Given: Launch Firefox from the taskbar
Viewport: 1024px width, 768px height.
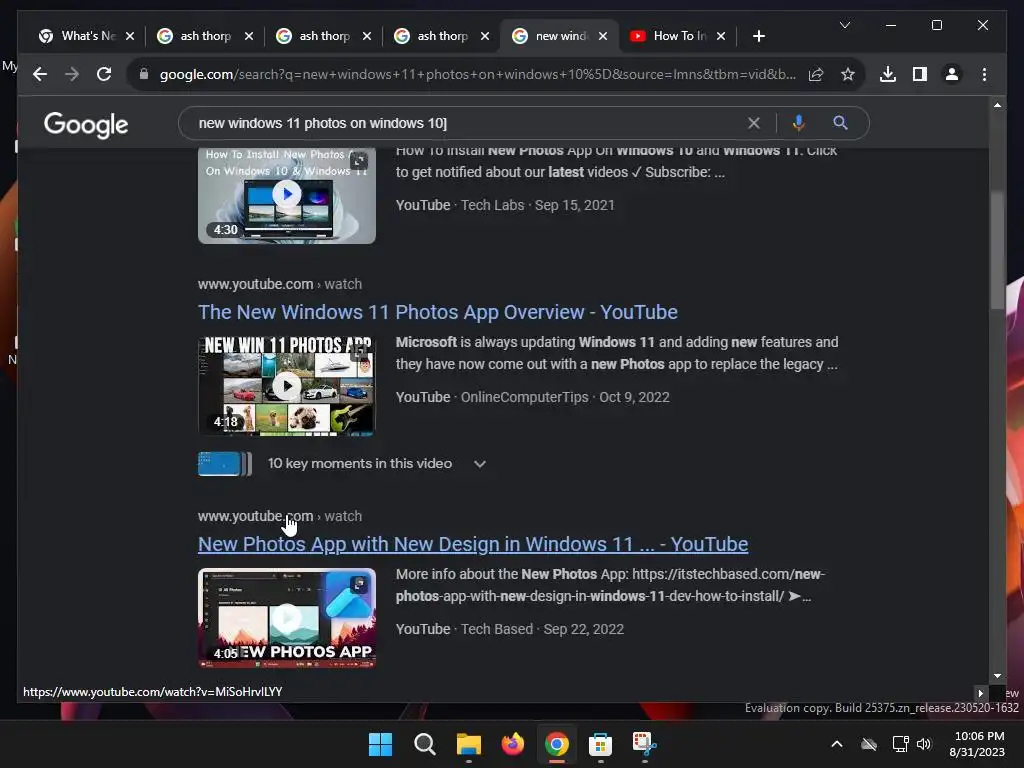Looking at the screenshot, I should coord(513,744).
